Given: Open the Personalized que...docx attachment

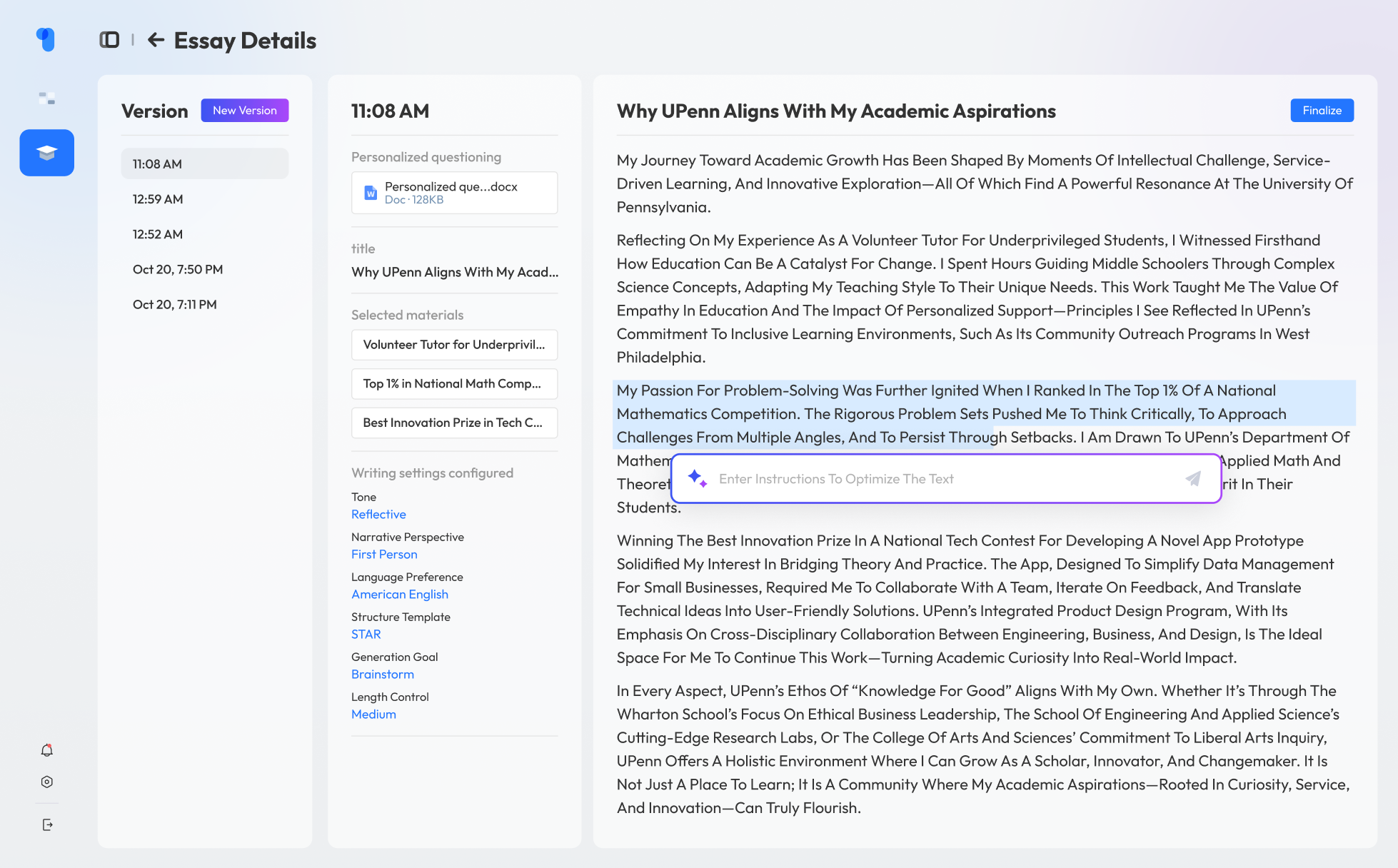Looking at the screenshot, I should click(454, 193).
